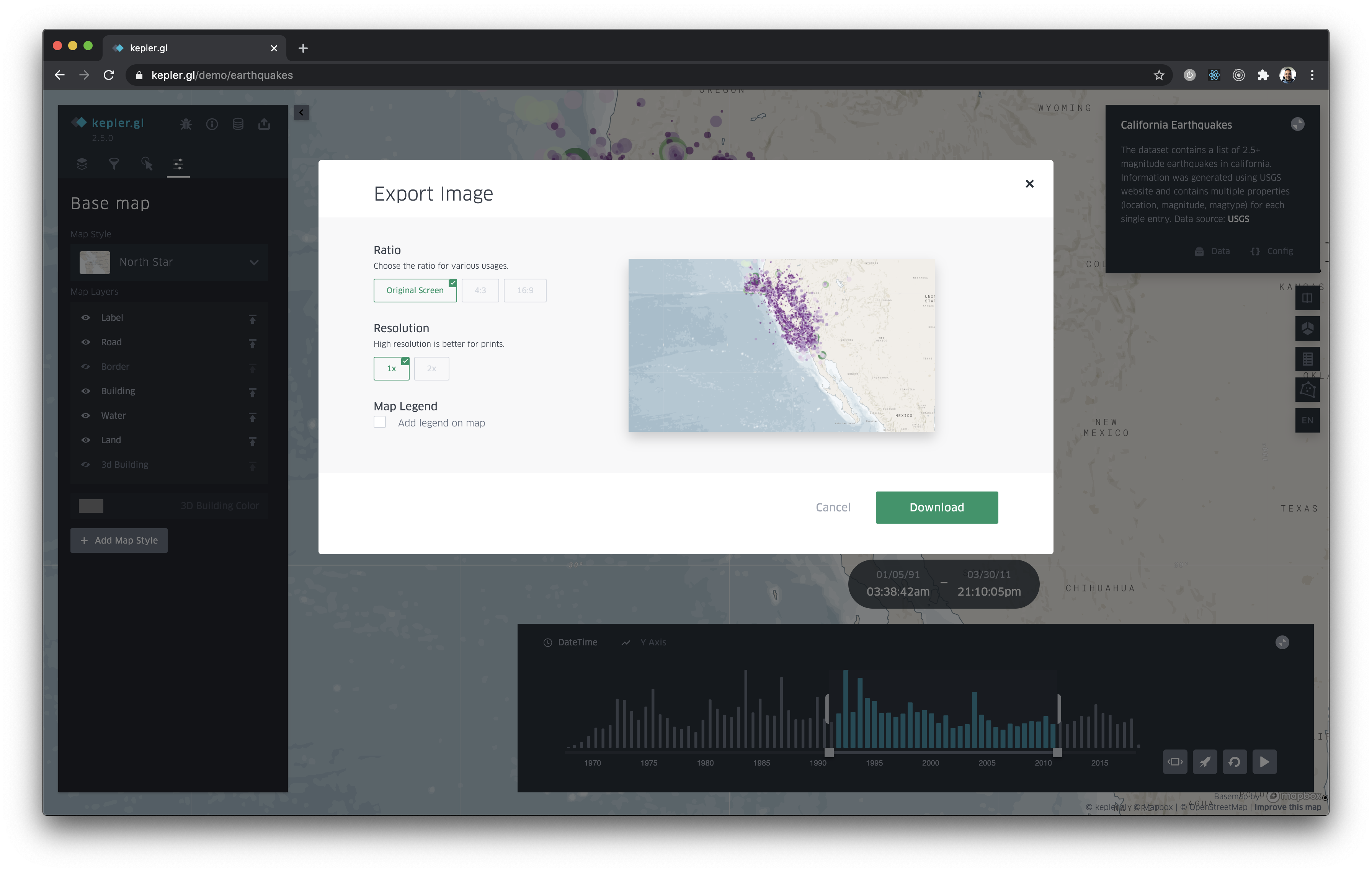Expand the California Earthquakes panel plus icon
Screen dimensions: 1372x872
(x=1298, y=124)
